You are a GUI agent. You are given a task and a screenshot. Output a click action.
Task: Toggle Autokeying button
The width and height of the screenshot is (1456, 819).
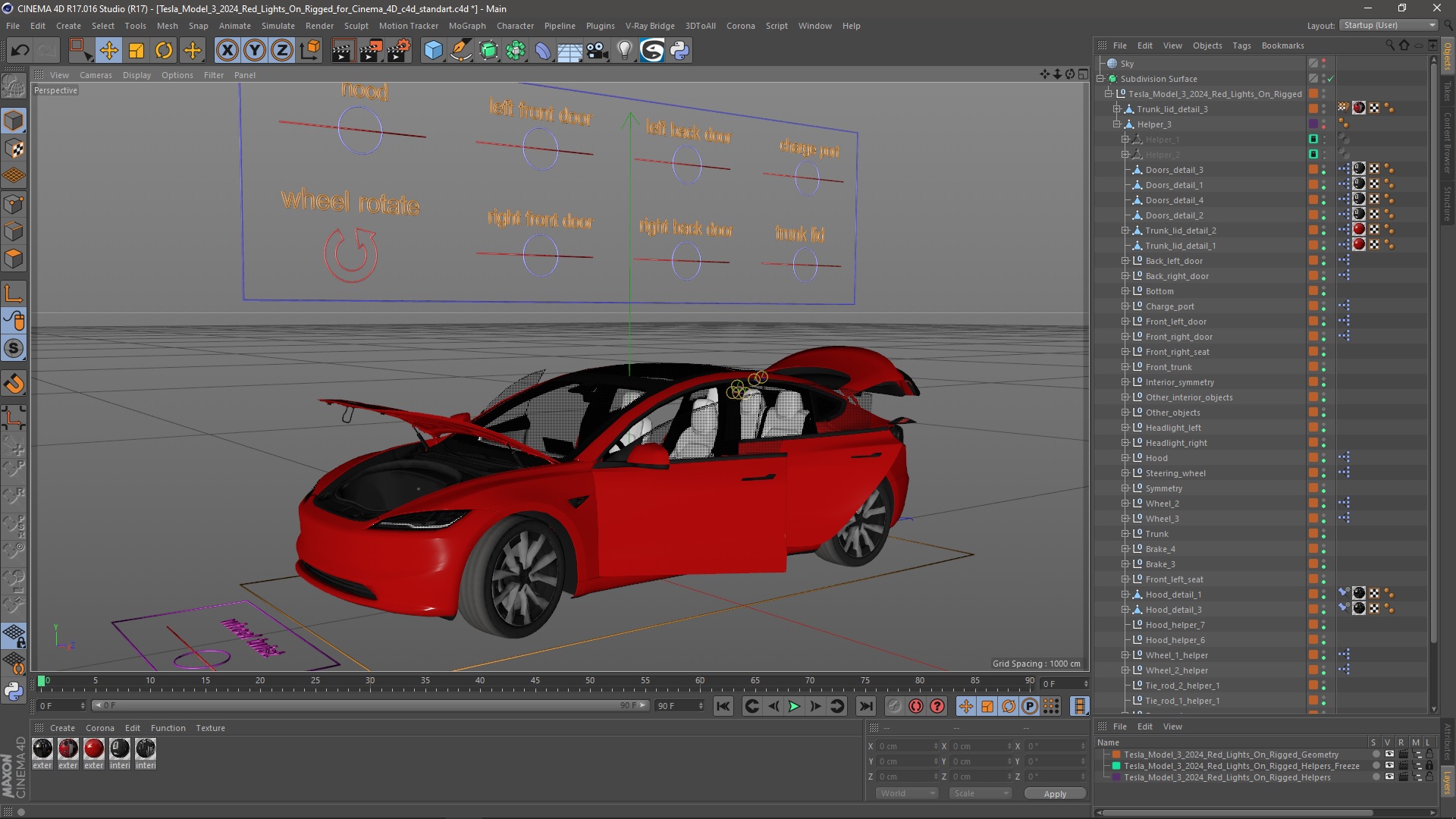pyautogui.click(x=916, y=706)
